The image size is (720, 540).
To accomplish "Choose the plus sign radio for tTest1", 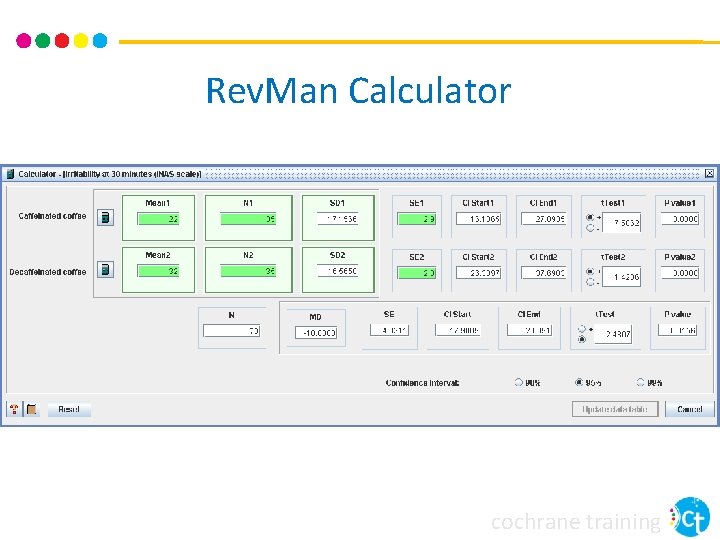I will tap(590, 217).
